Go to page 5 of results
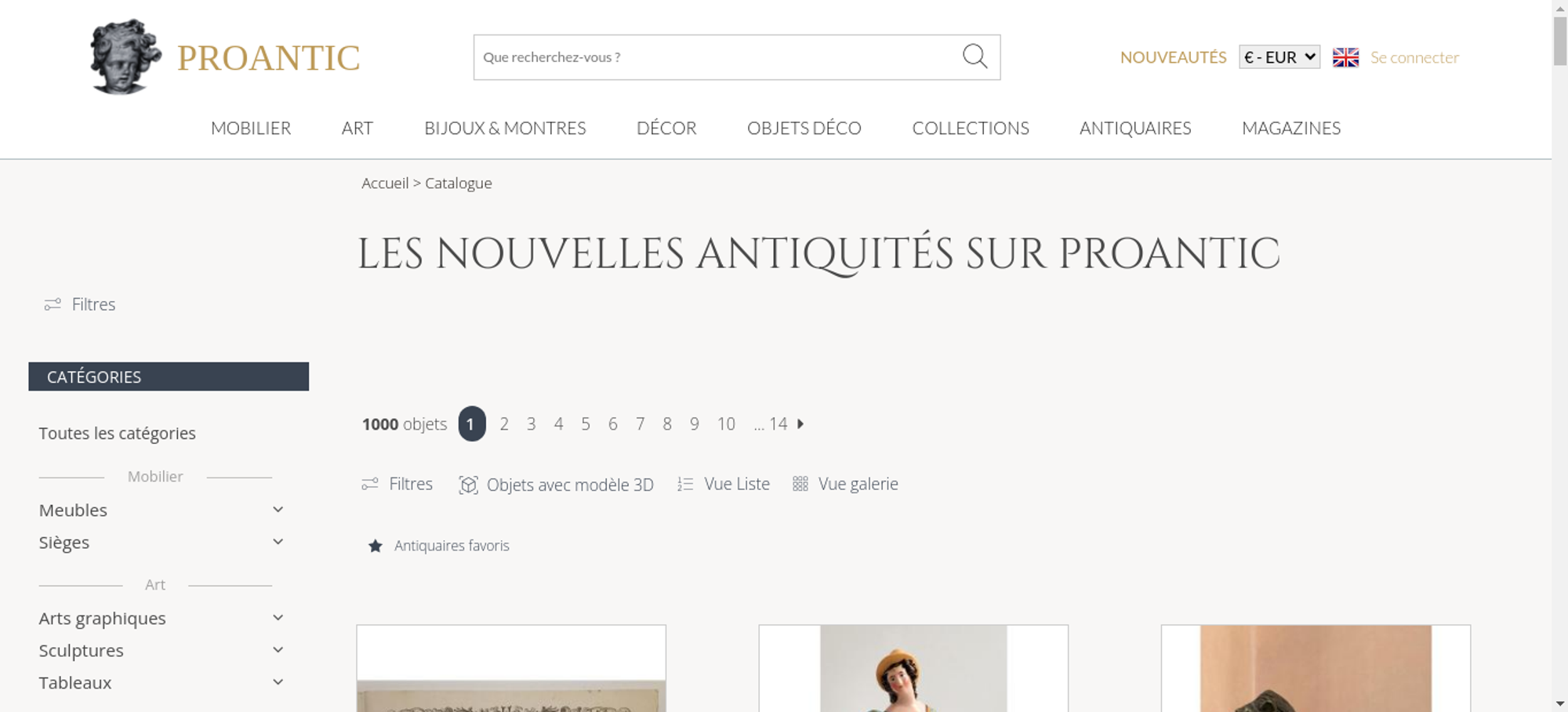Screen dimensions: 1568x712 coord(586,424)
